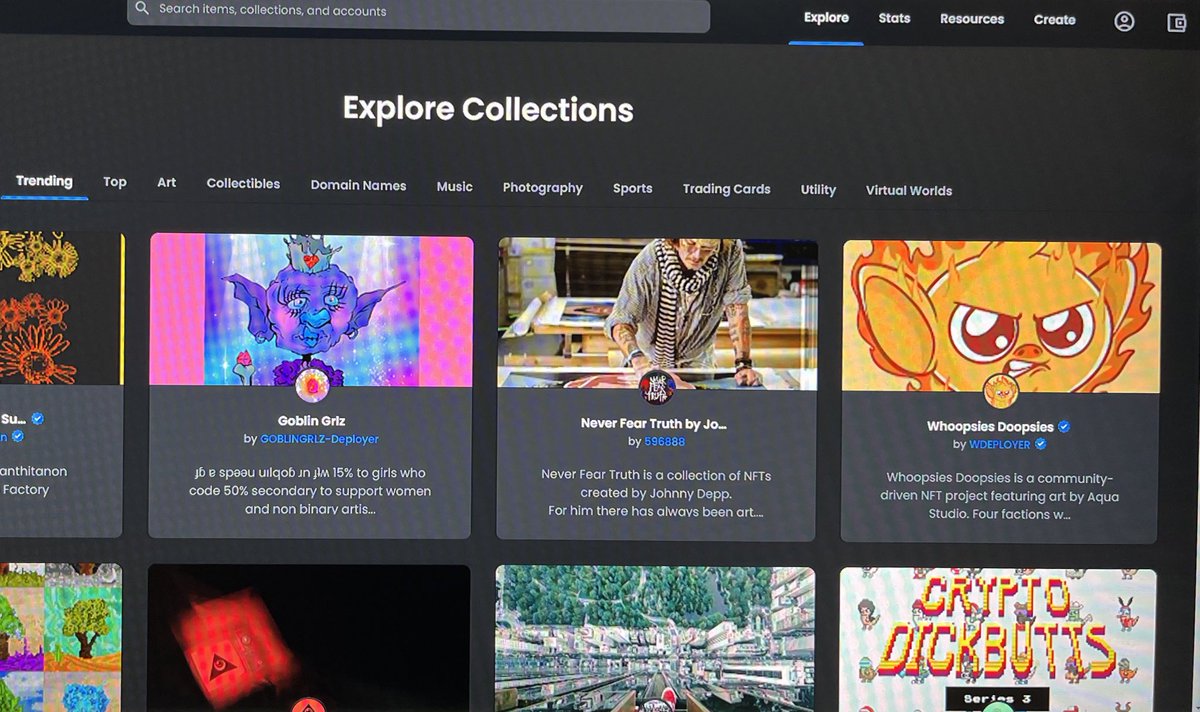Click Whoopsies Doopsies verified badge
This screenshot has height=712, width=1200.
tap(1064, 426)
